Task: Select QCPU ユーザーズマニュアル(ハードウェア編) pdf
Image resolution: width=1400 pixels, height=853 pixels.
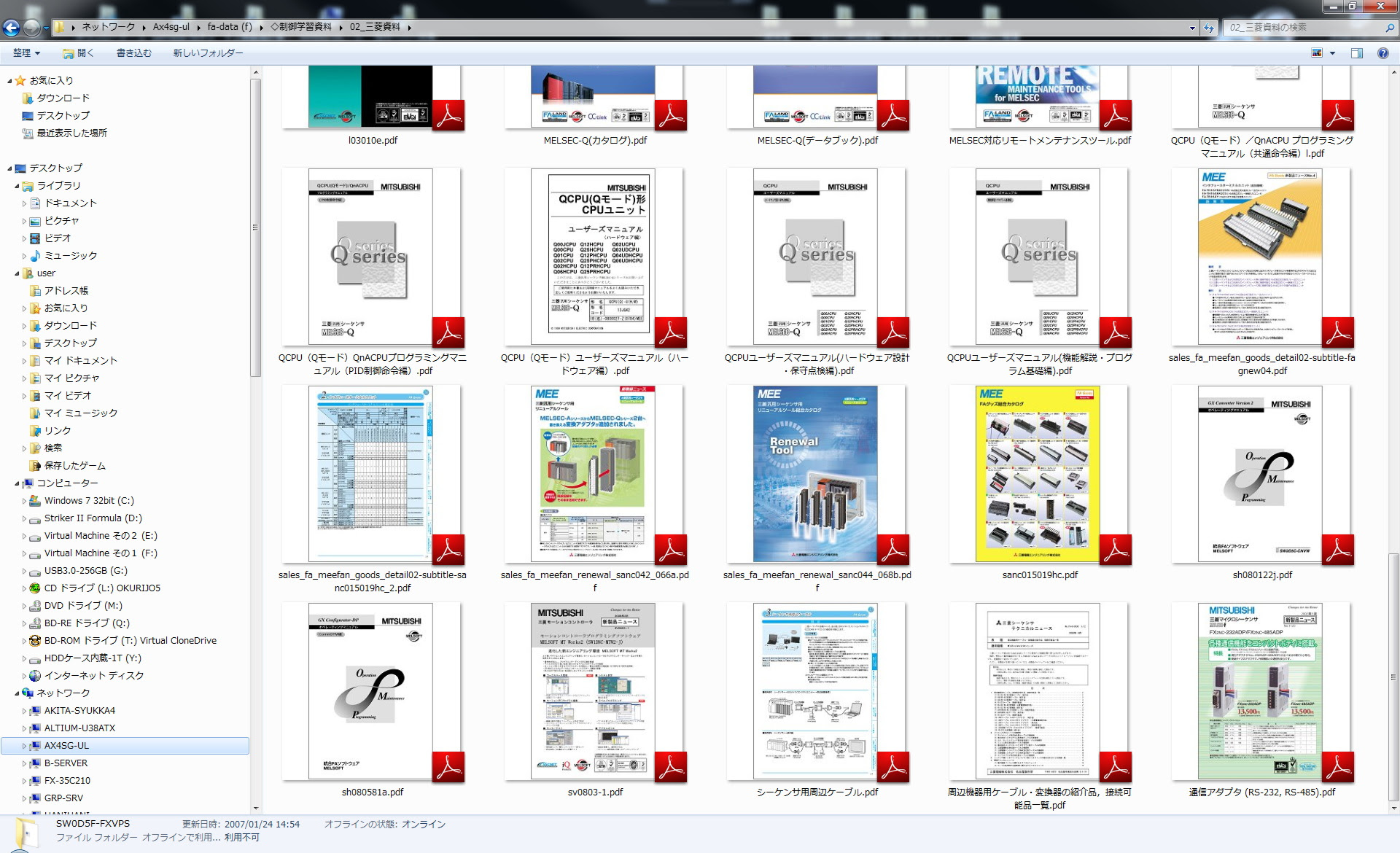Action: (595, 272)
